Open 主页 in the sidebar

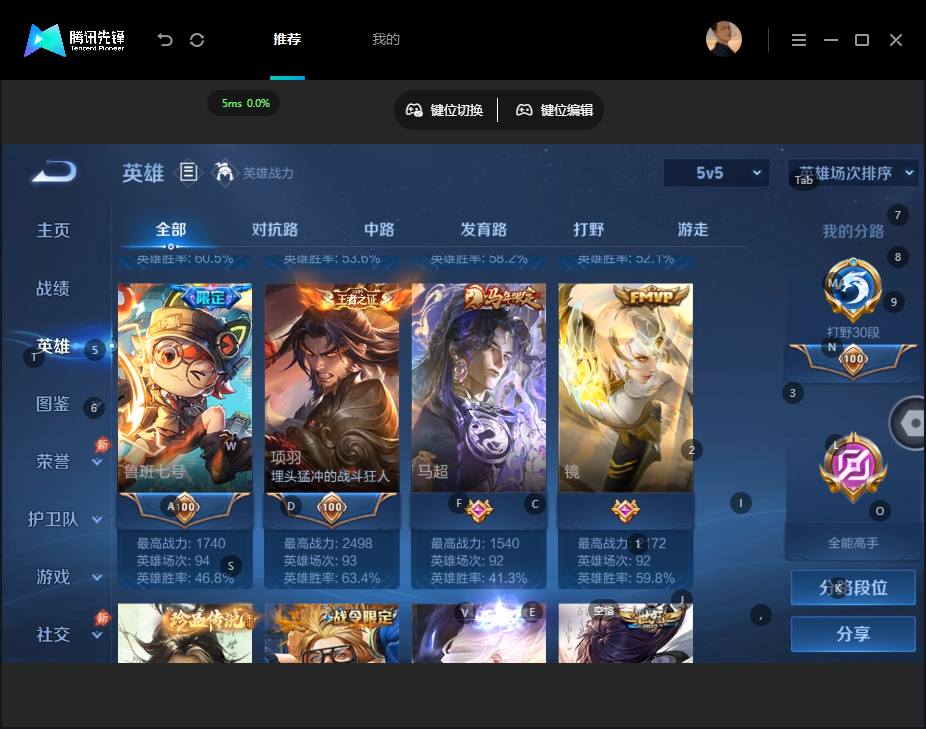coord(53,230)
